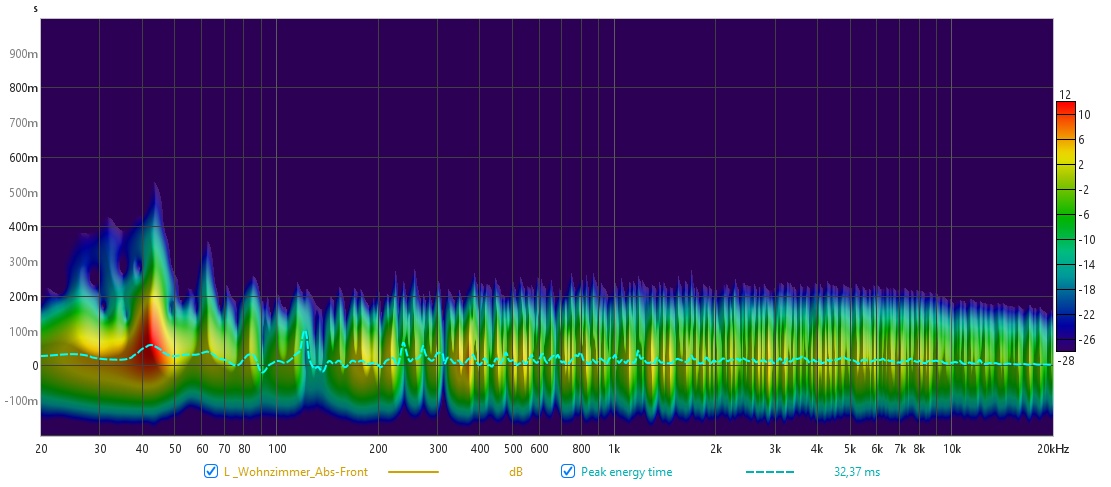Click the dark blue bottom of color scale

click(1065, 338)
